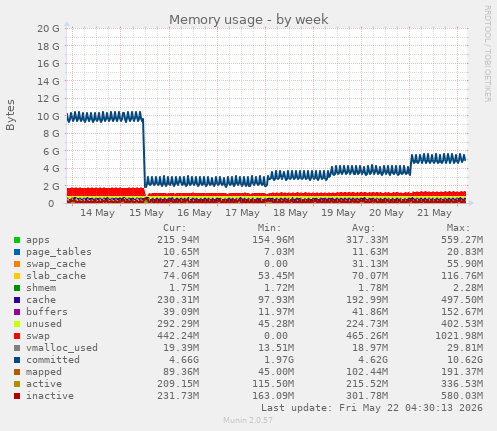Click the Avg: column header
This screenshot has width=497, height=431.
coord(364,228)
